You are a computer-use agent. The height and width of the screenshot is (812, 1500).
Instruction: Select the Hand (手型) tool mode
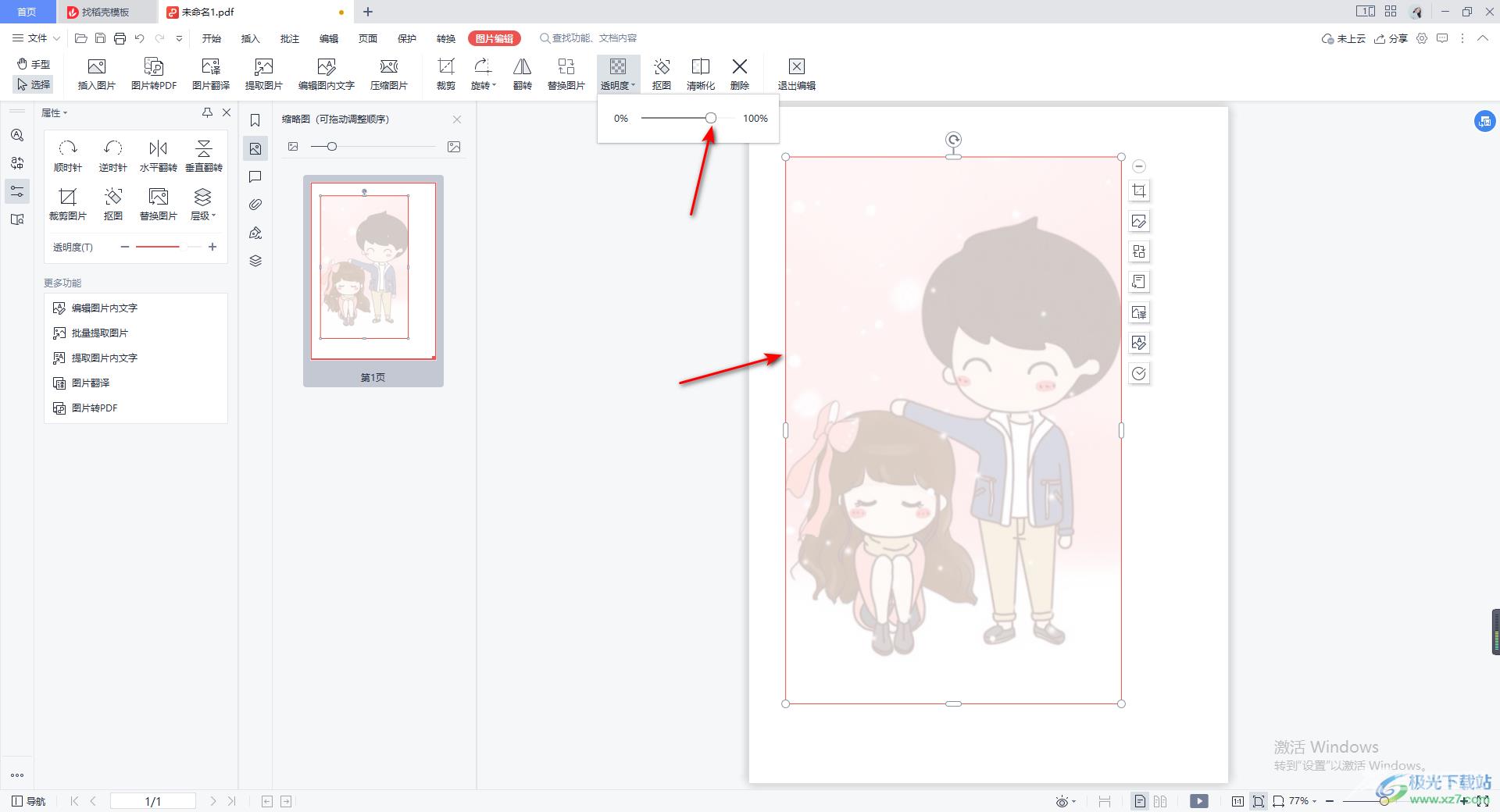pyautogui.click(x=34, y=64)
